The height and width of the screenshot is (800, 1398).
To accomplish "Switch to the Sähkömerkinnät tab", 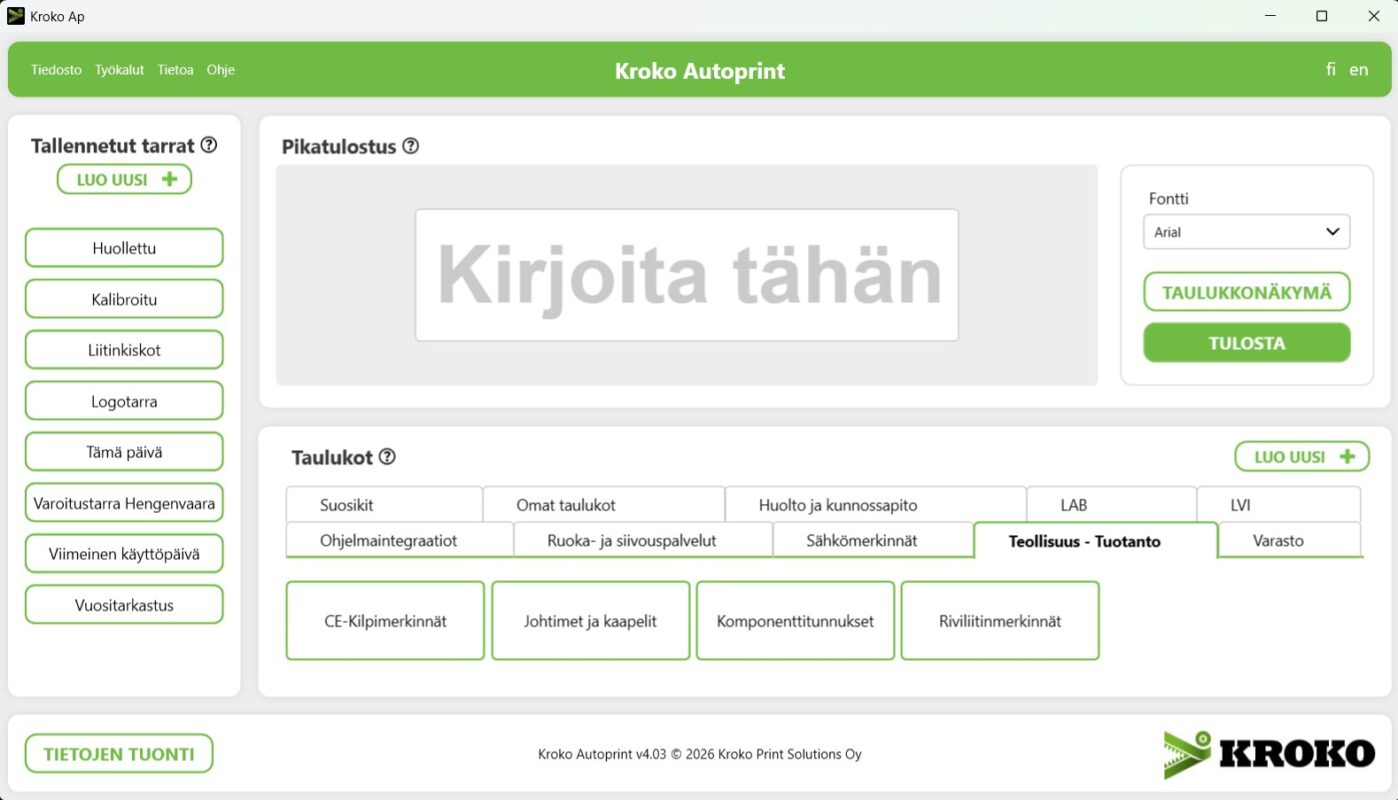I will point(861,540).
